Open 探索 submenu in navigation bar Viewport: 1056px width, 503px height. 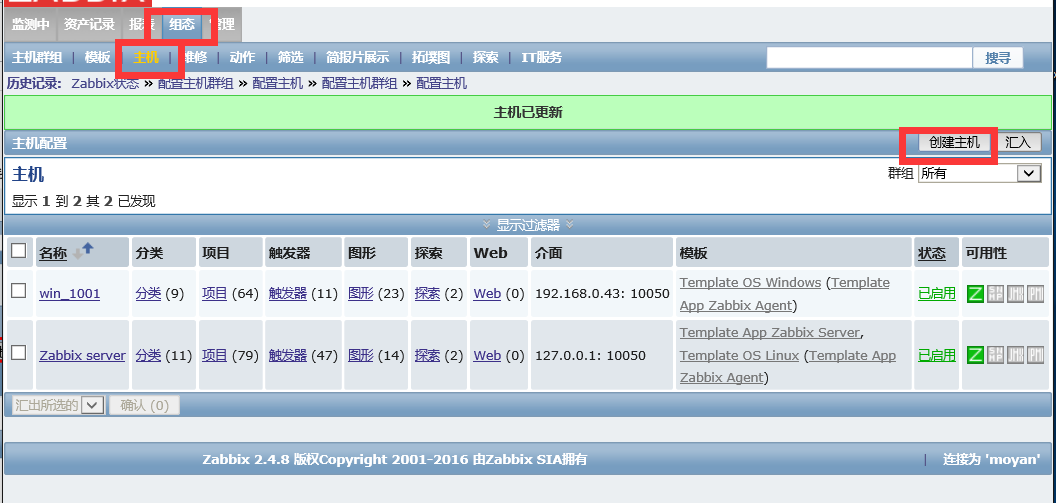click(x=486, y=58)
